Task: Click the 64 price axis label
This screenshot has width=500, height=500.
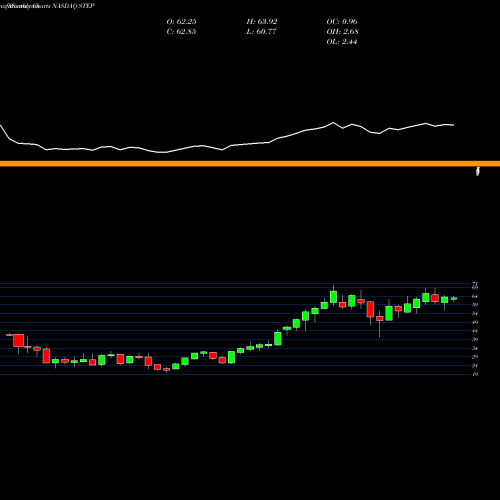Action: [475, 296]
